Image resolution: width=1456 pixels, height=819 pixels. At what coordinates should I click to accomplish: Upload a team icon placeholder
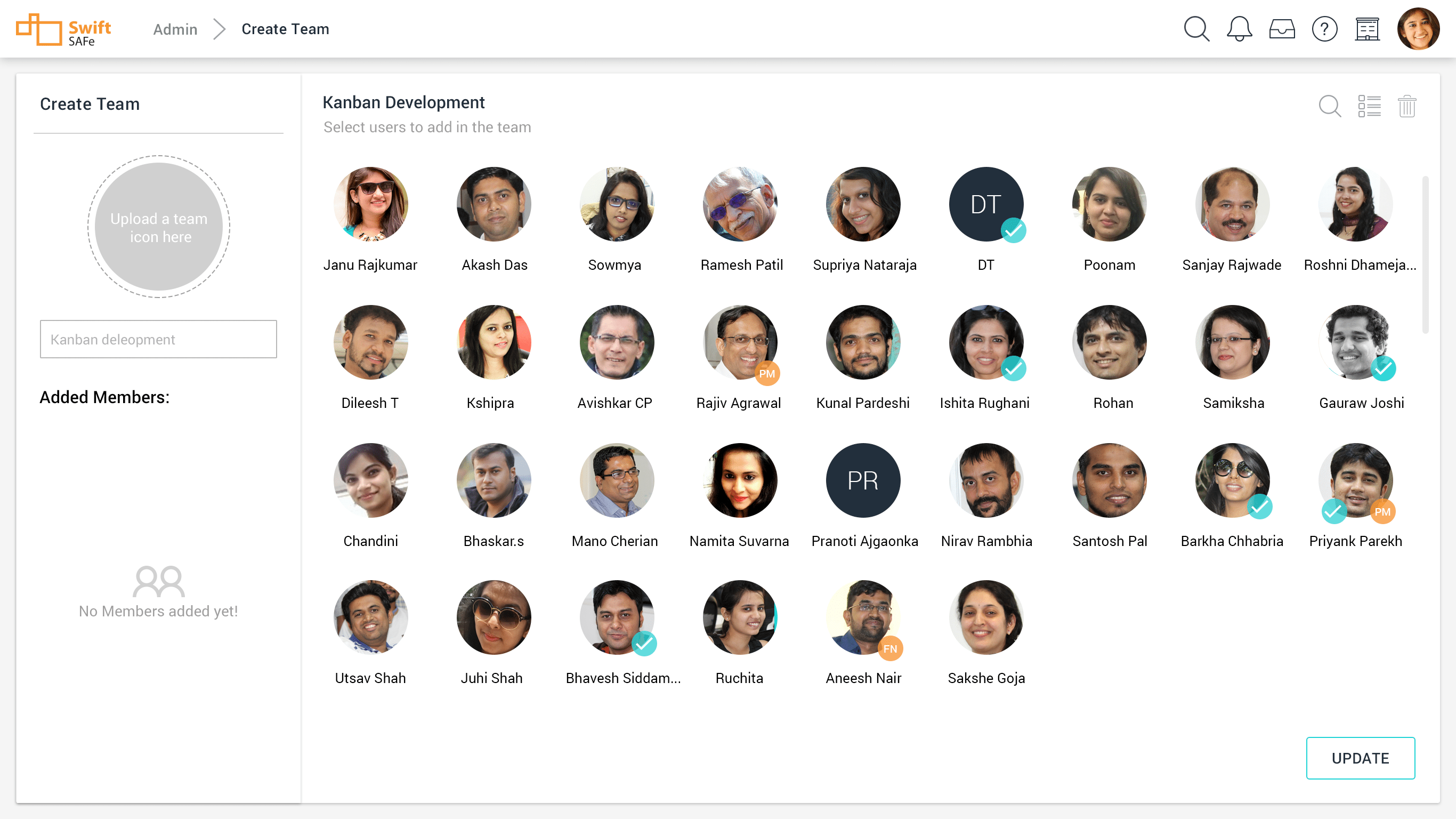pyautogui.click(x=159, y=227)
